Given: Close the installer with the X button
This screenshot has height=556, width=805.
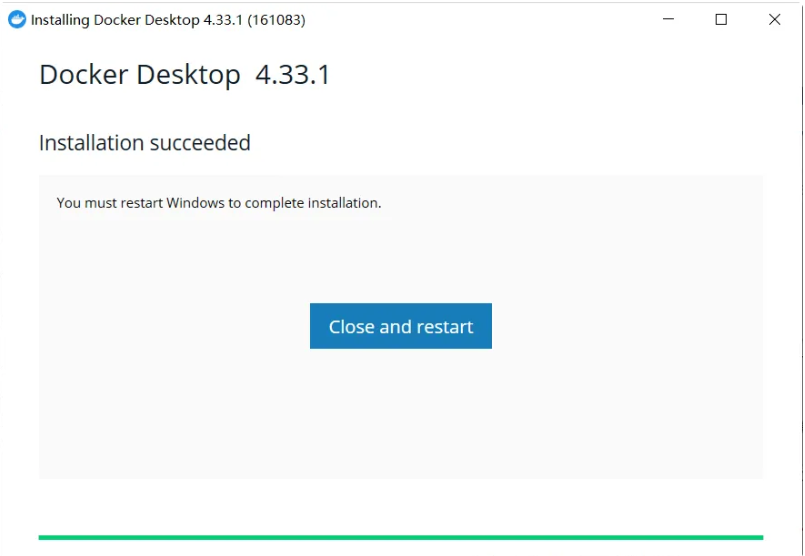Looking at the screenshot, I should coord(774,20).
